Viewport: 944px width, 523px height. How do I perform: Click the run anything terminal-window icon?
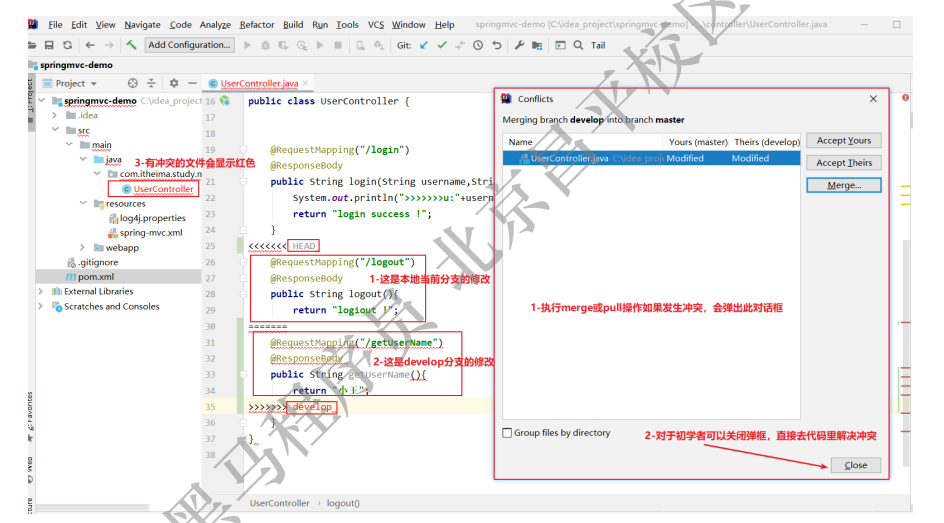pyautogui.click(x=560, y=45)
